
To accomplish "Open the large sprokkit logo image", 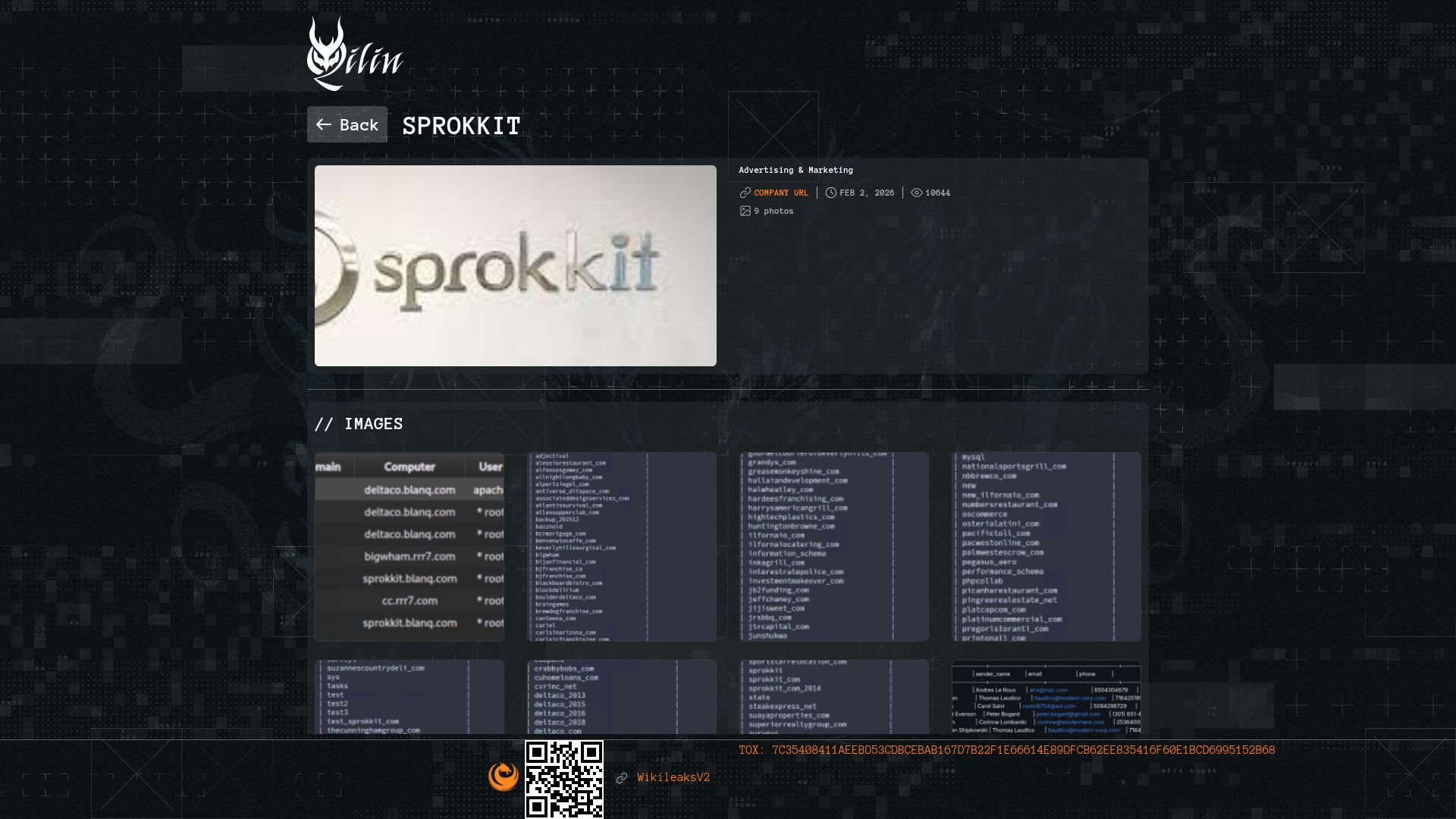I will (x=515, y=265).
